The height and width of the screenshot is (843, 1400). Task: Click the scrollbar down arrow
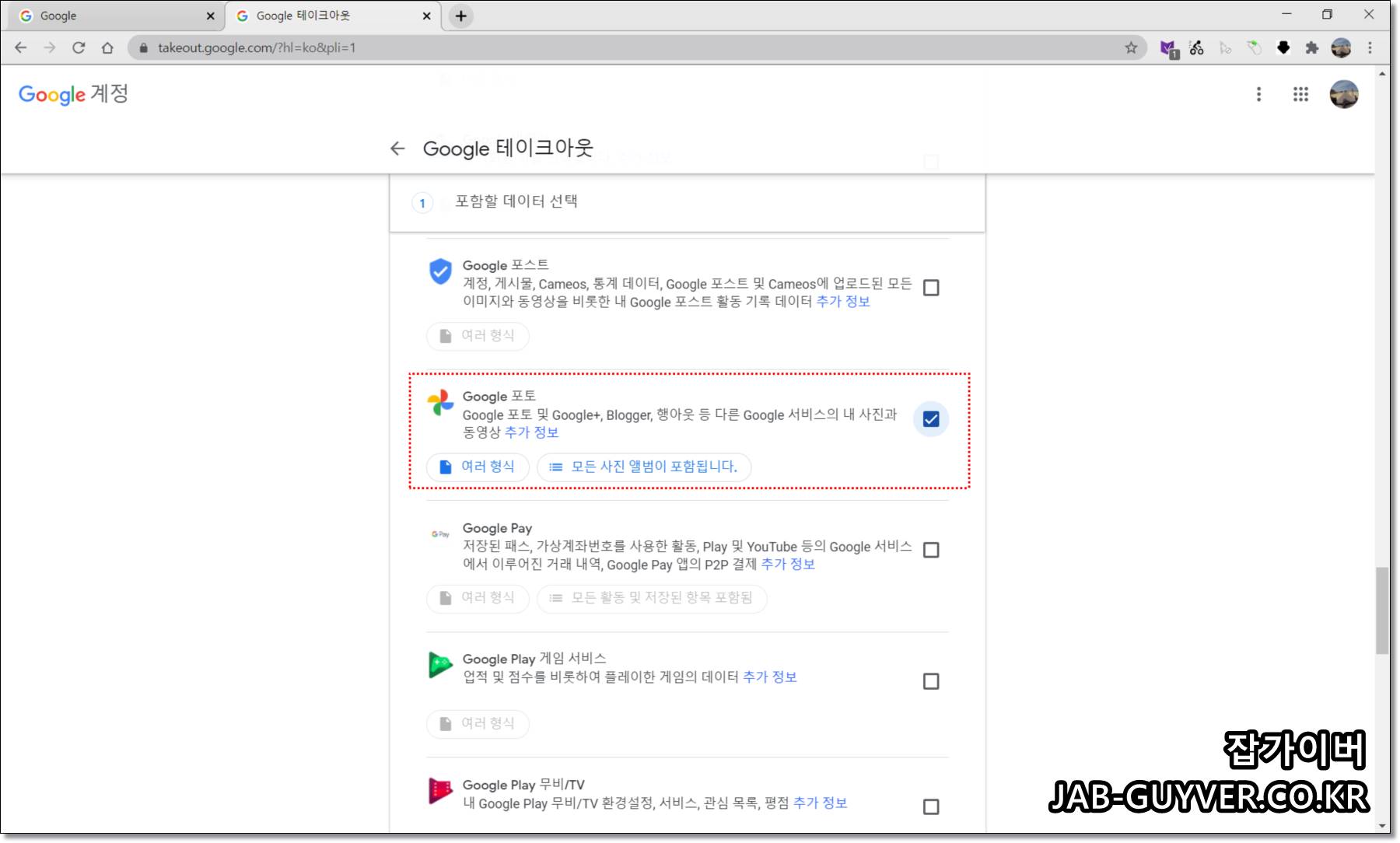[x=1382, y=826]
